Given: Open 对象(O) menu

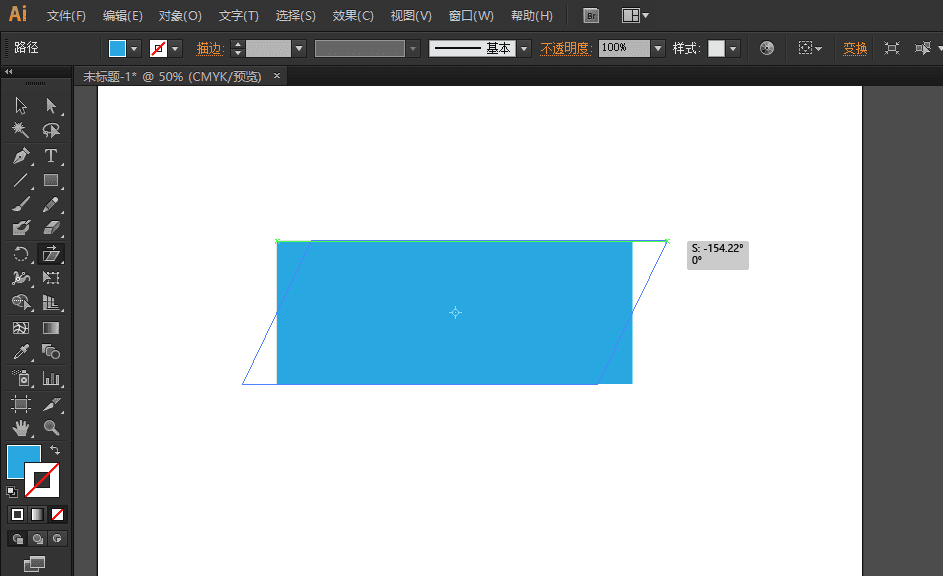Looking at the screenshot, I should pyautogui.click(x=180, y=16).
